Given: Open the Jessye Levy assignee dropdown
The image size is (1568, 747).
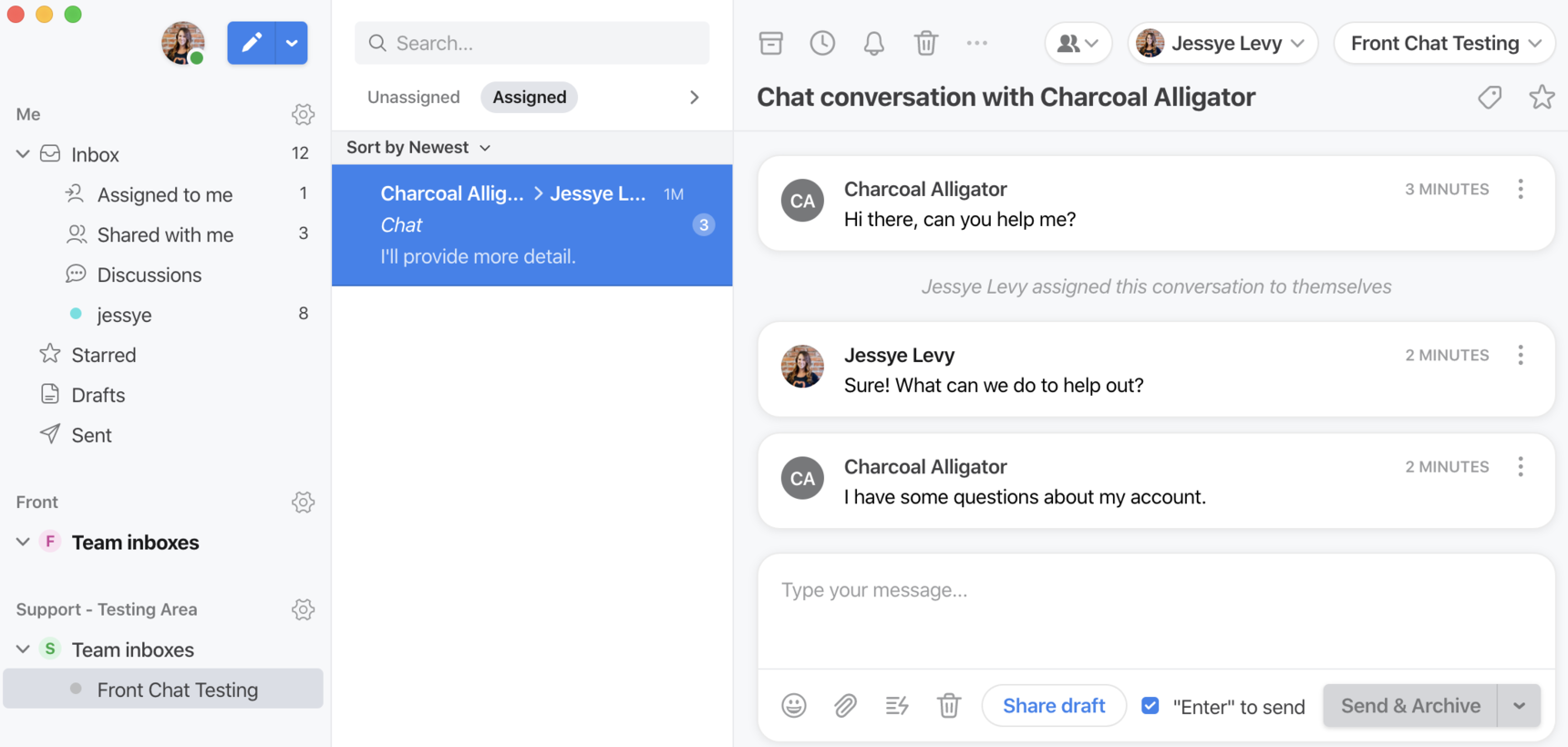Looking at the screenshot, I should (x=1222, y=43).
